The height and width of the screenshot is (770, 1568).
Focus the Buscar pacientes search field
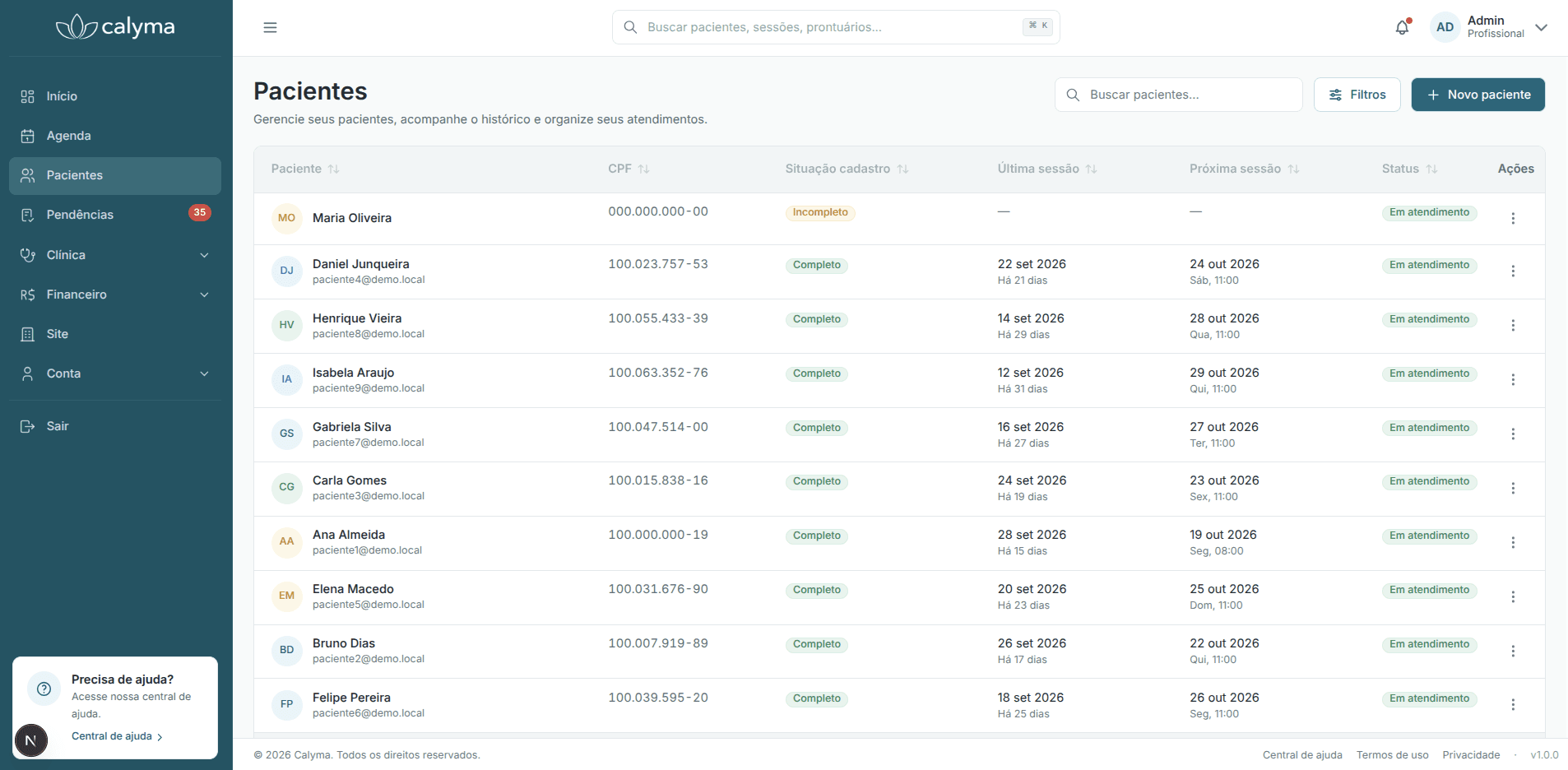coord(1178,95)
